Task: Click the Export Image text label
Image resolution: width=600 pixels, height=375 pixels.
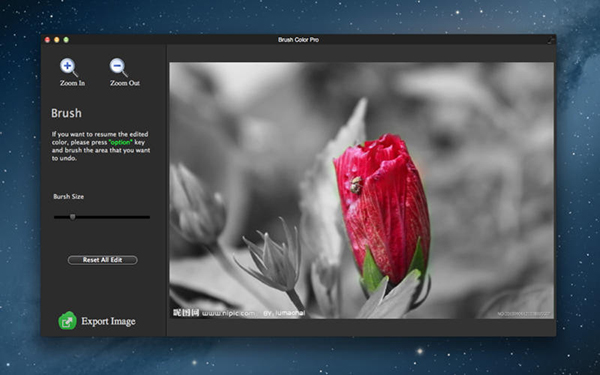Action: click(108, 321)
